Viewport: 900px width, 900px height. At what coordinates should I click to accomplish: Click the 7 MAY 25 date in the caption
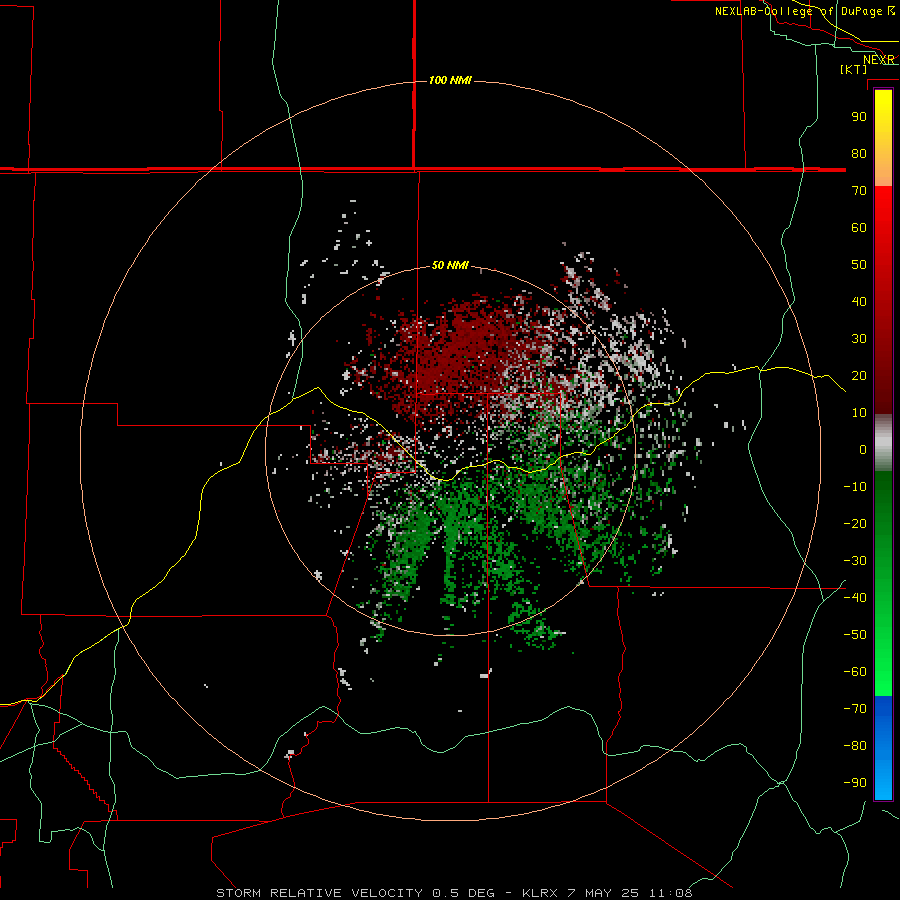tap(604, 893)
